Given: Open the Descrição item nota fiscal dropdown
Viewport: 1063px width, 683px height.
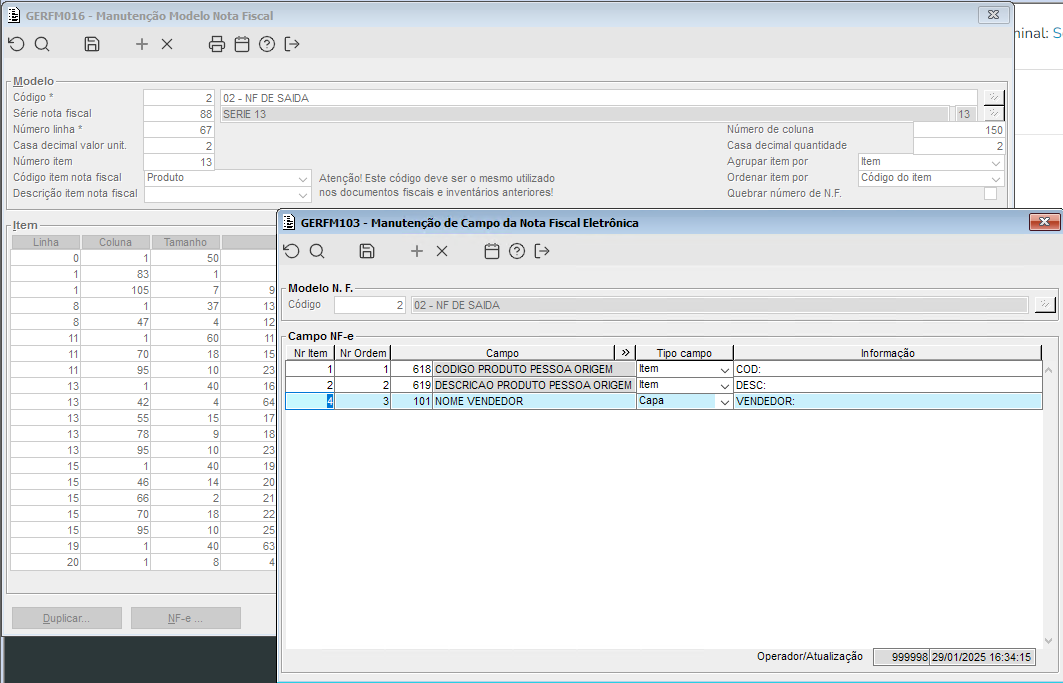Looking at the screenshot, I should [303, 195].
